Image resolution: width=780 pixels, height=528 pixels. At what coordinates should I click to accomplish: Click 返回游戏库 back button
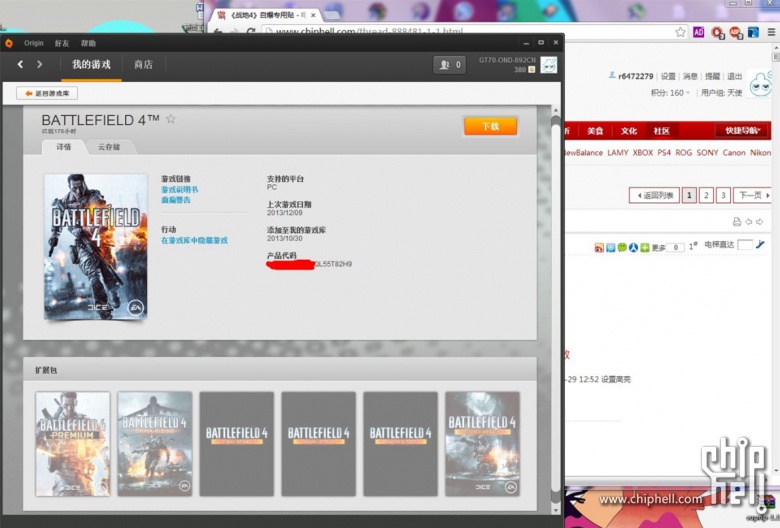tap(47, 93)
